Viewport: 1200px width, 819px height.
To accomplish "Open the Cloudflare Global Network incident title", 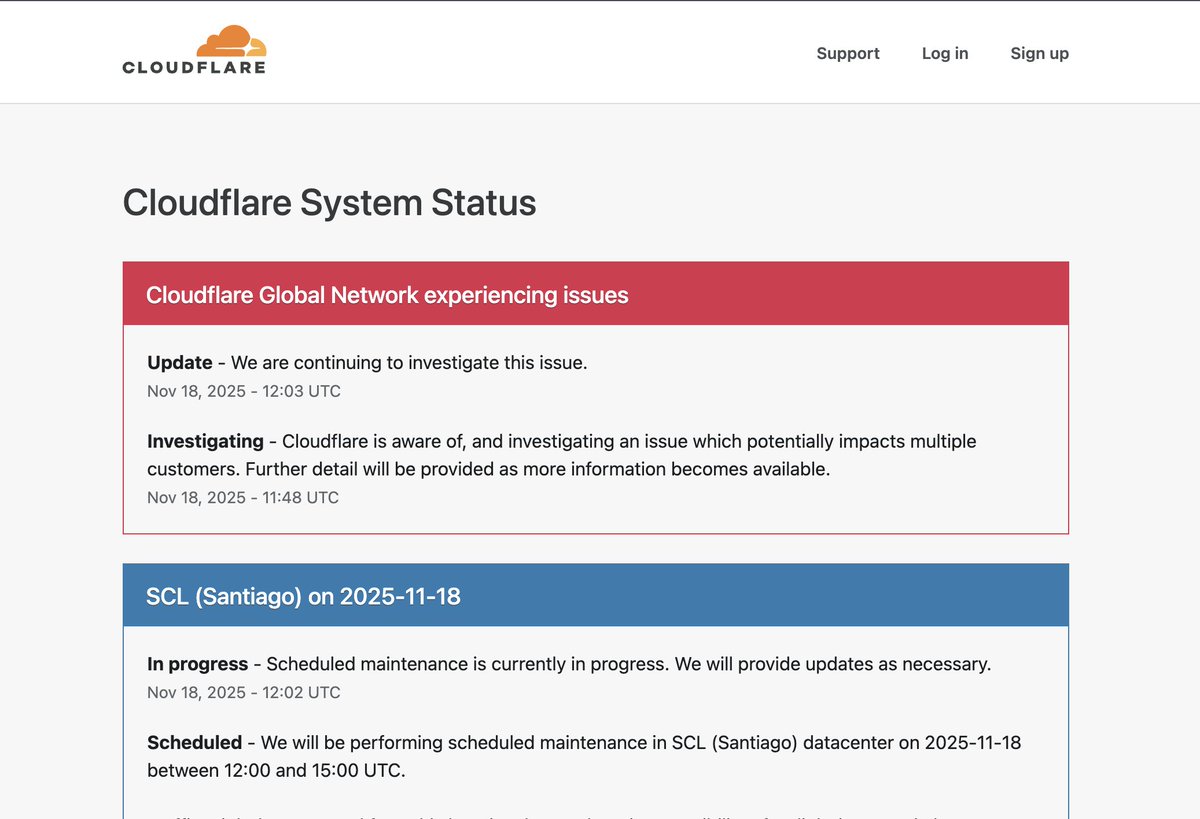I will click(387, 295).
